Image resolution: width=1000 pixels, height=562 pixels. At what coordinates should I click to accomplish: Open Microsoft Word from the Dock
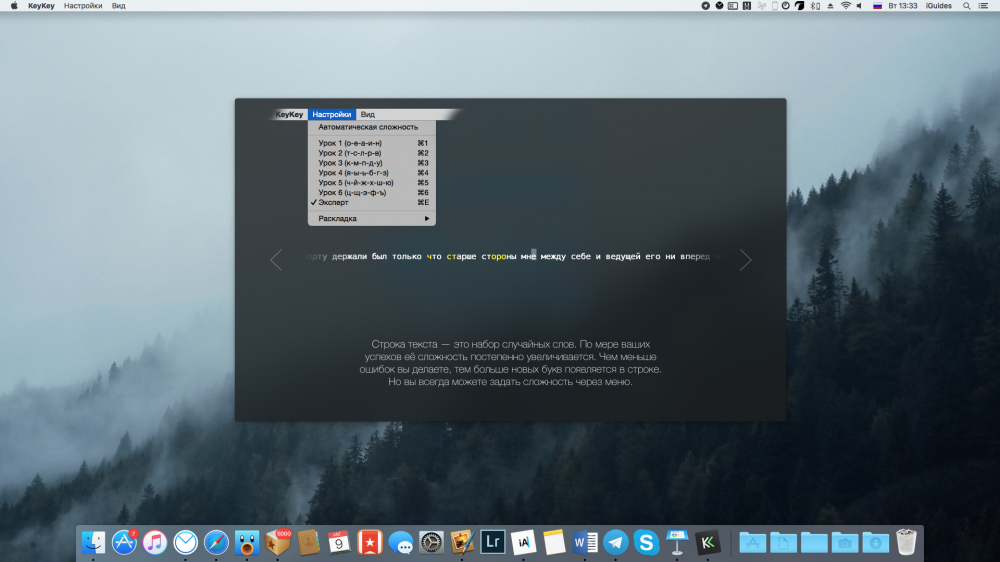click(x=585, y=542)
